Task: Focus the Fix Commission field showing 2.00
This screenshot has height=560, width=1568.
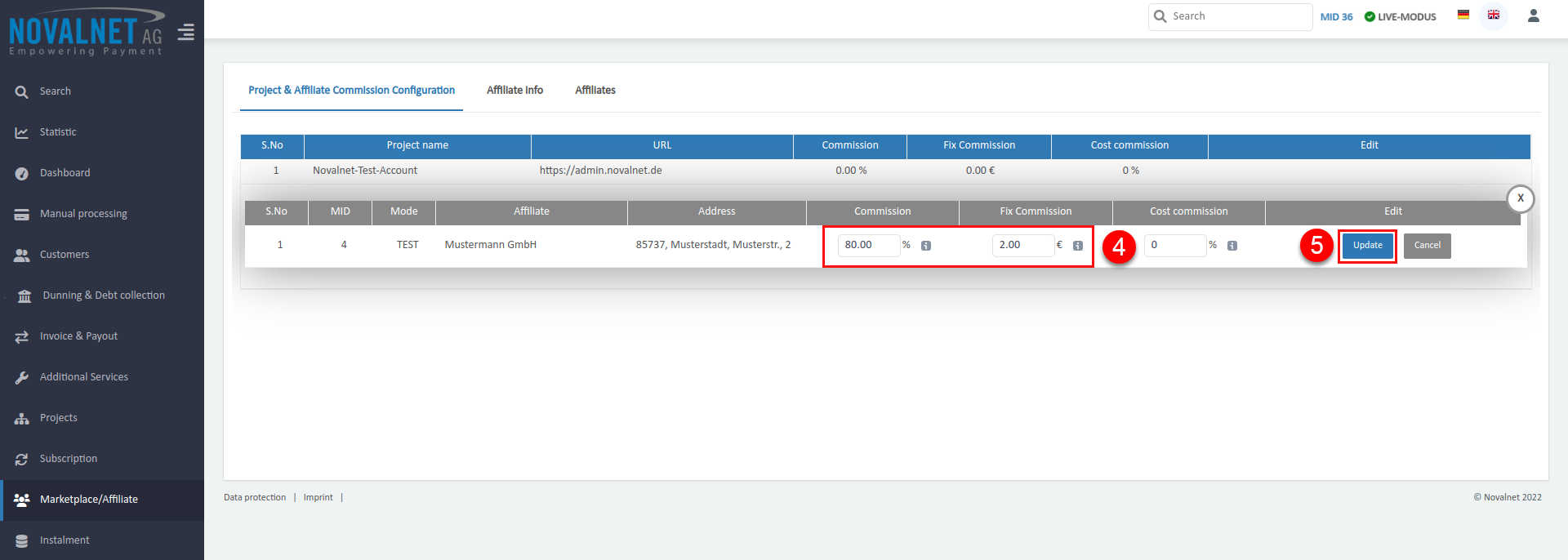Action: tap(1022, 245)
